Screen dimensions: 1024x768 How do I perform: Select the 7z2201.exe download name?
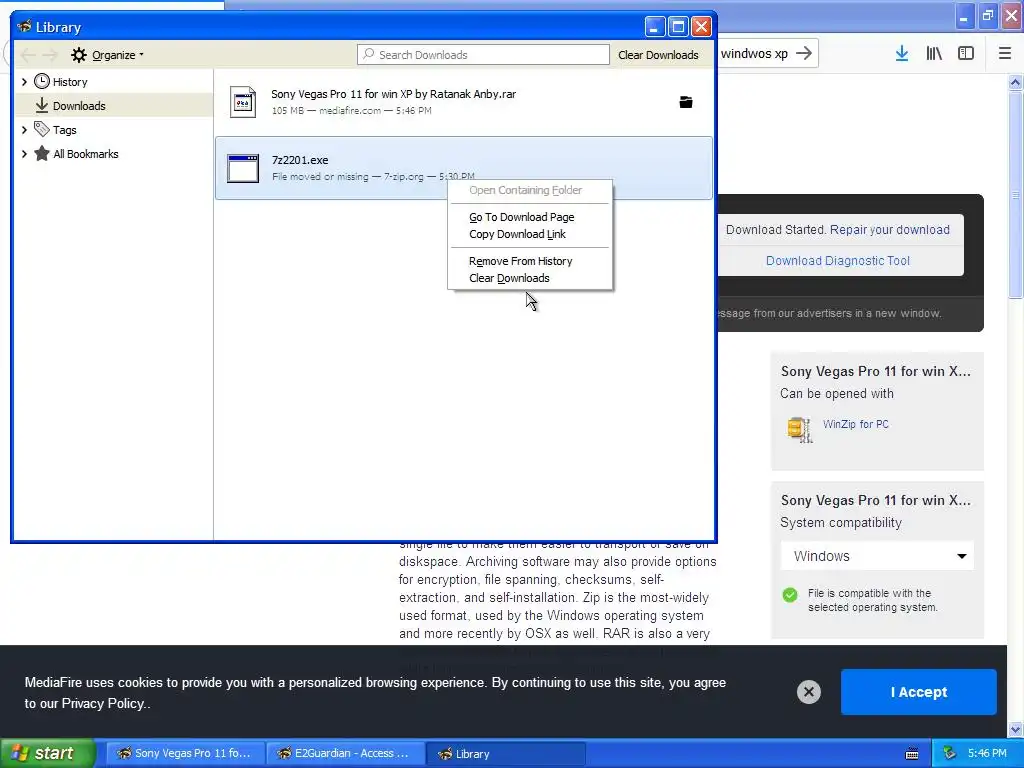click(300, 160)
